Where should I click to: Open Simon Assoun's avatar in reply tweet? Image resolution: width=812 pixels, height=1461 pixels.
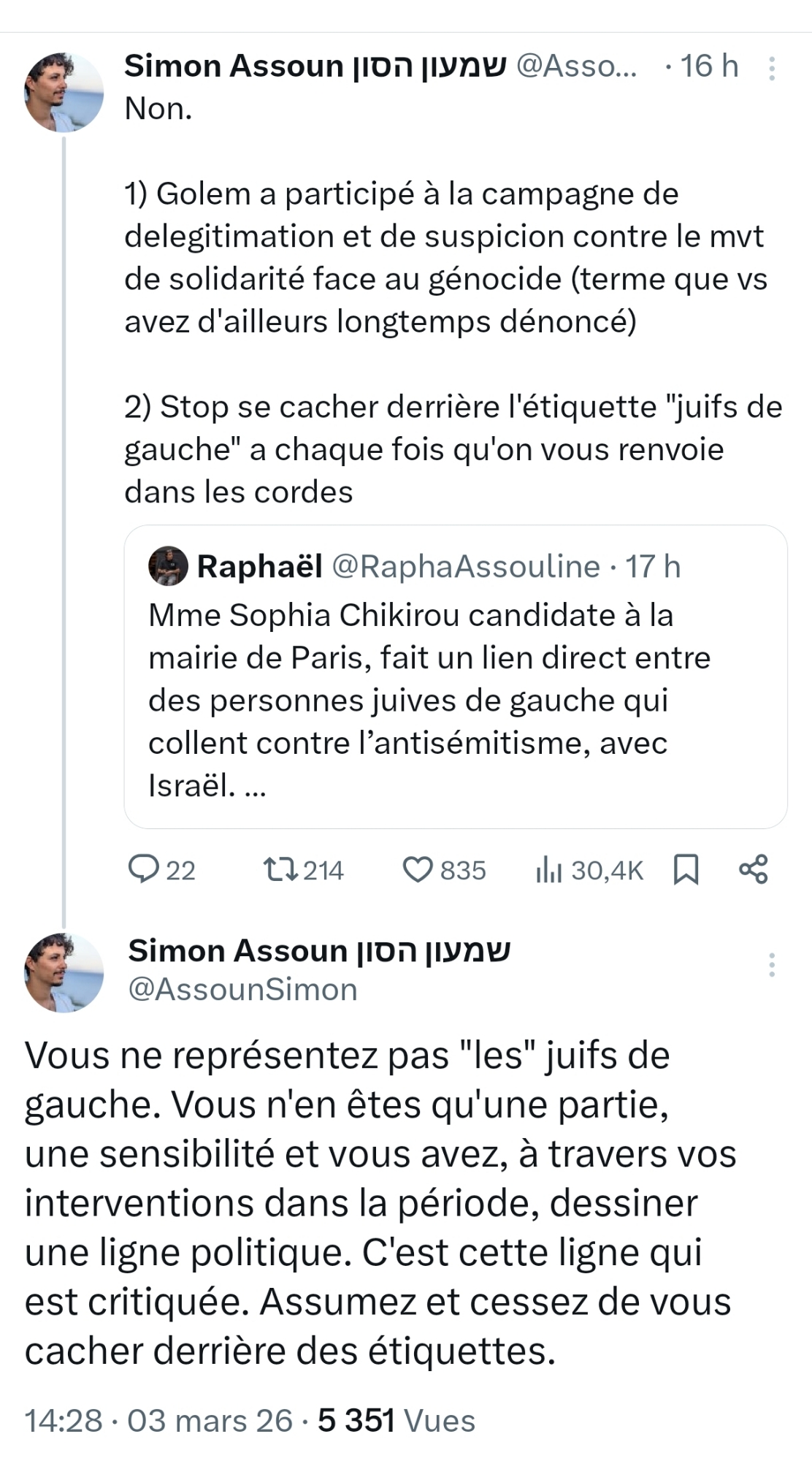pos(64,972)
